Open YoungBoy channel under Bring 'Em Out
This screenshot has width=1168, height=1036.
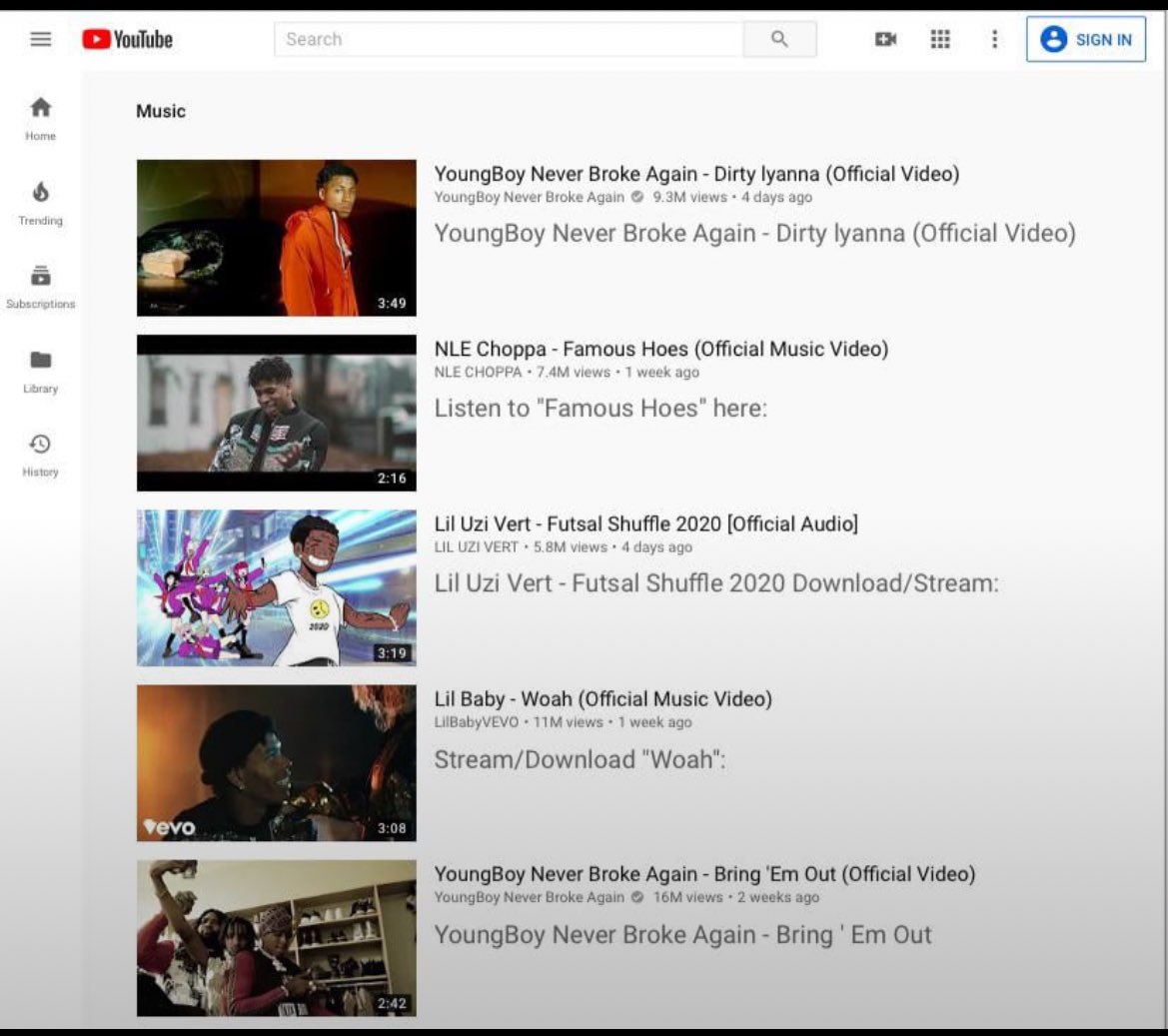529,897
